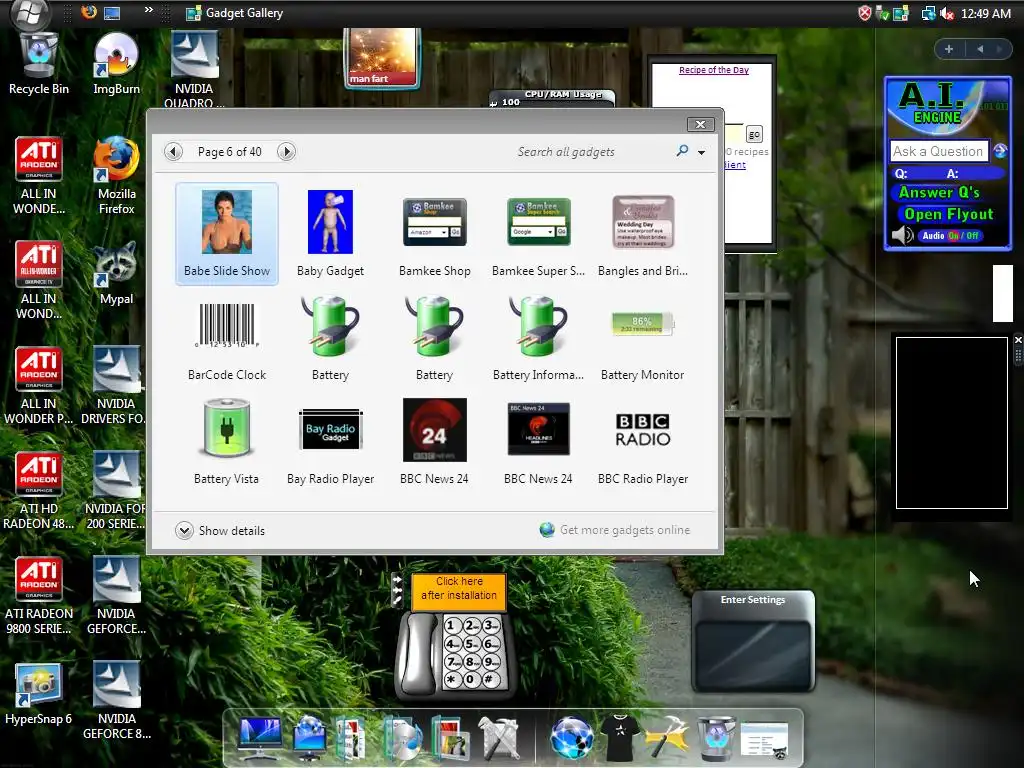Image resolution: width=1024 pixels, height=768 pixels.
Task: Click the blue network globe dock icon
Action: (x=571, y=738)
